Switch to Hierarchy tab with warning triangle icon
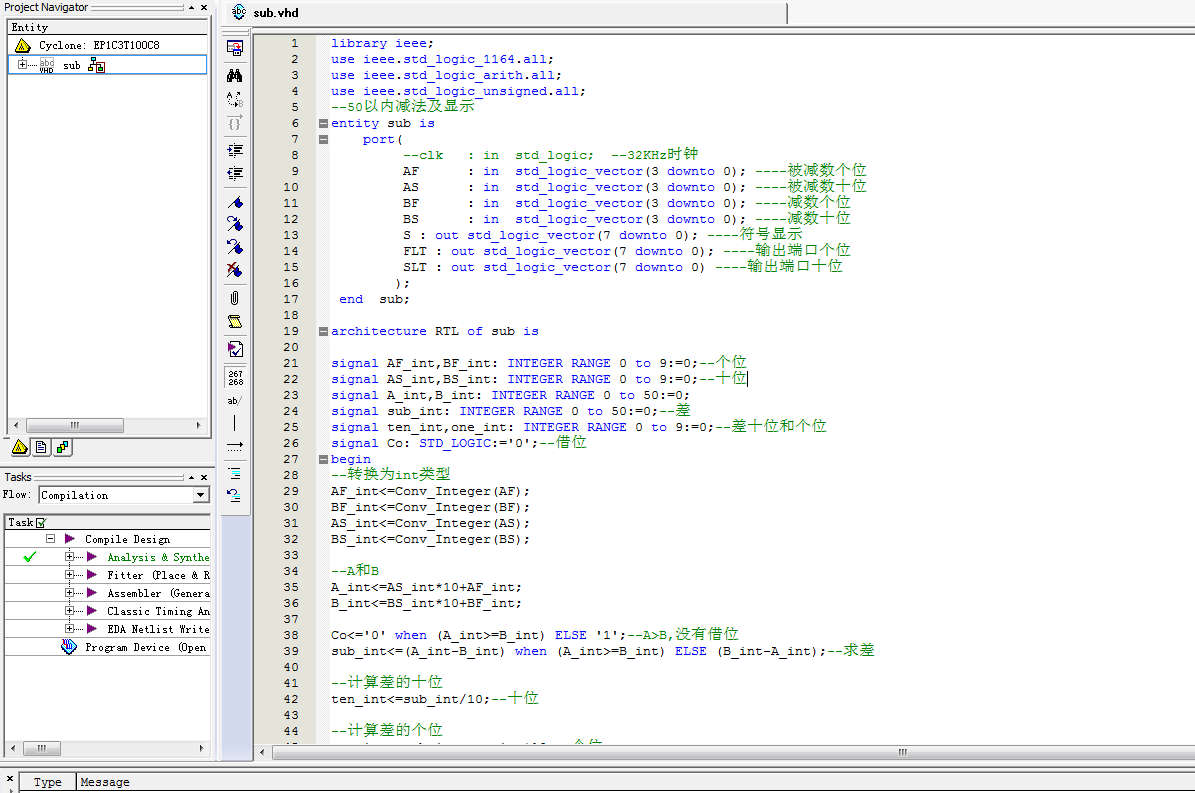Viewport: 1195px width, 793px height. coord(20,447)
